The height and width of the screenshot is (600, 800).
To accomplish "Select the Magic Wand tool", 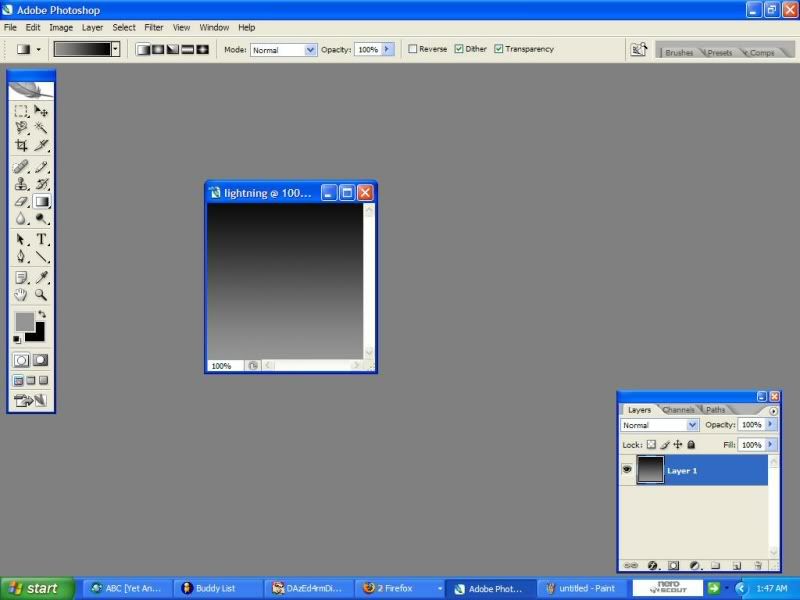I will point(41,128).
